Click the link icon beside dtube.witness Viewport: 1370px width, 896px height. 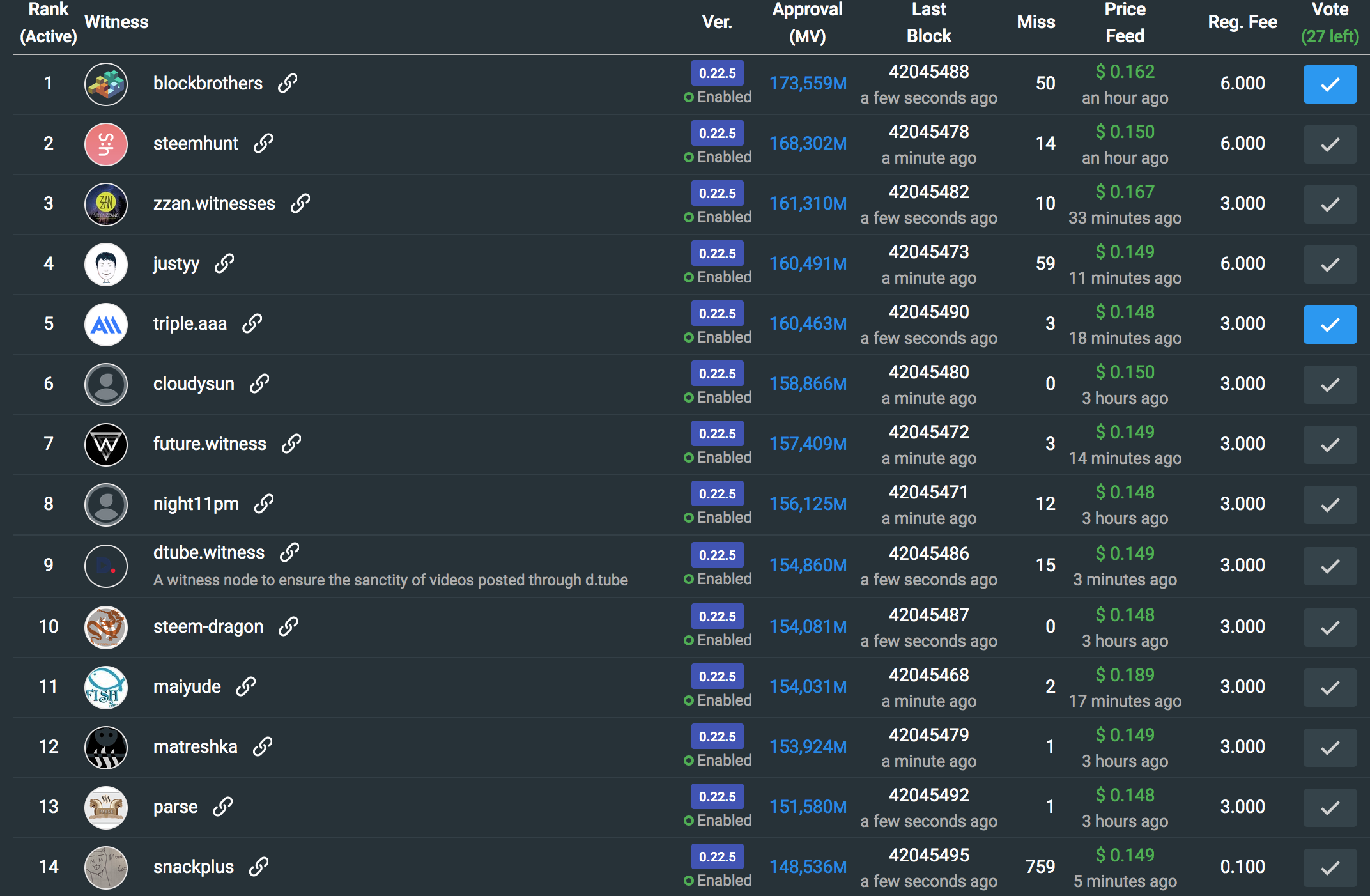289,552
